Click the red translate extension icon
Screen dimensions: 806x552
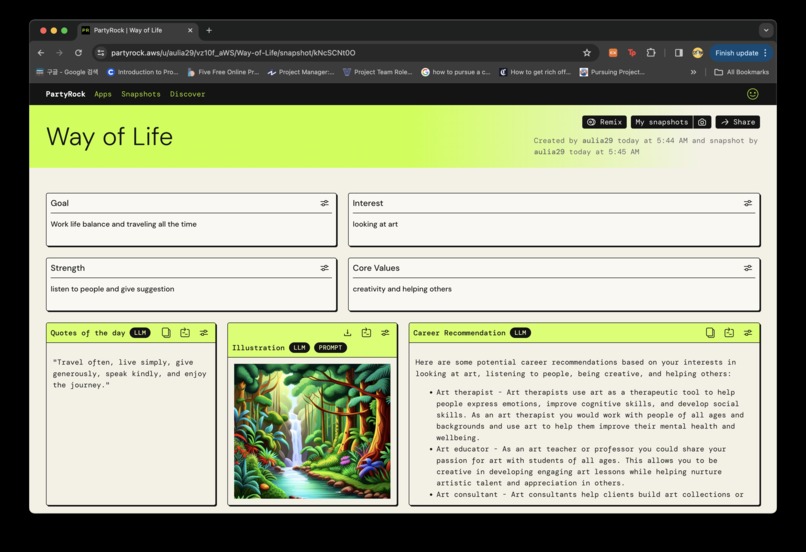coord(632,52)
